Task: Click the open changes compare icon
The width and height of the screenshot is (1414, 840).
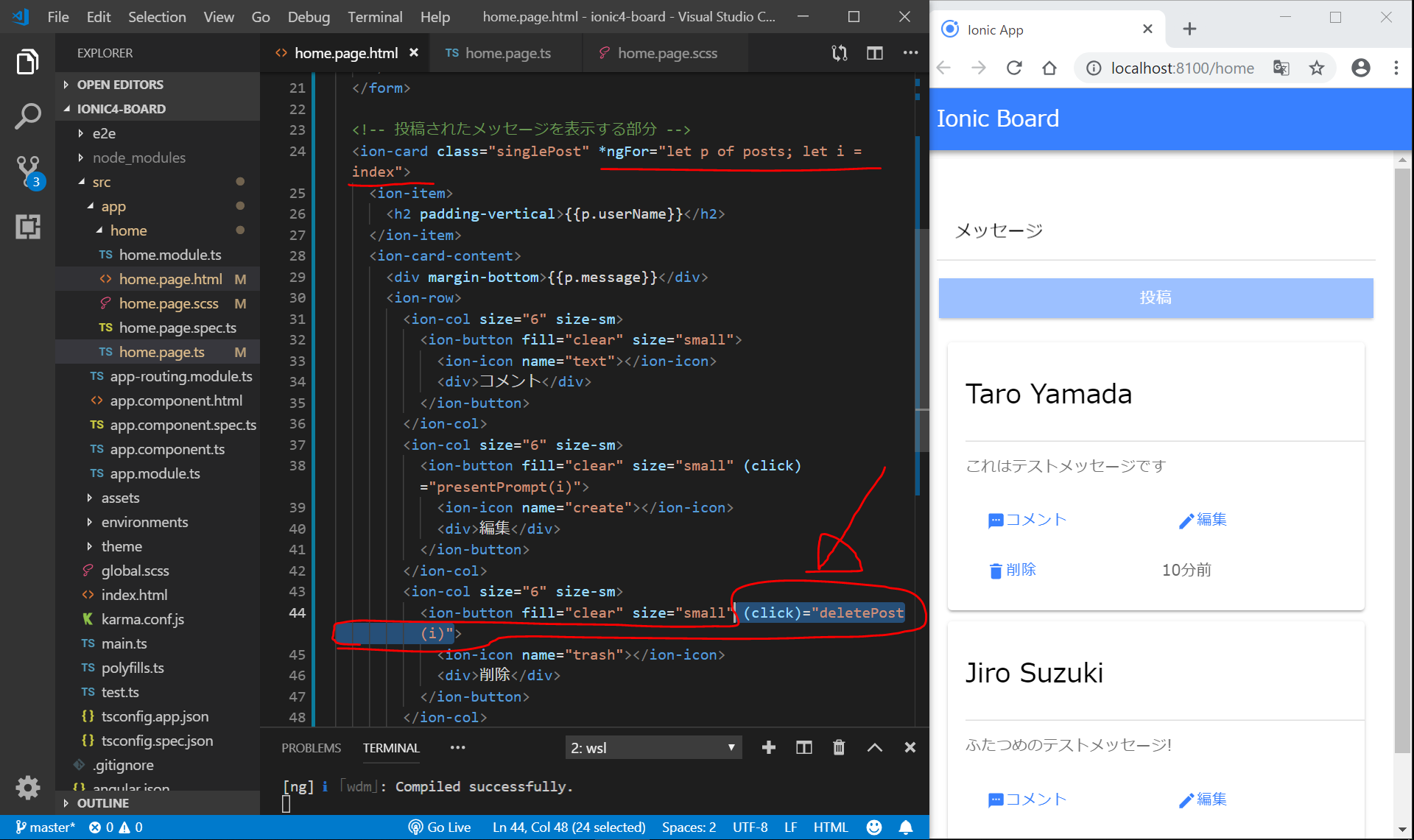Action: 840,53
